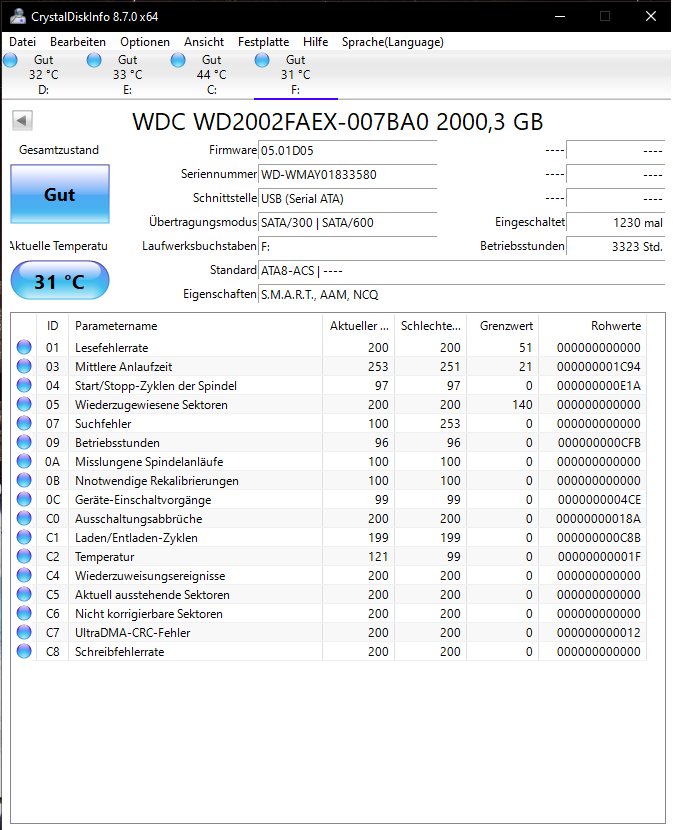
Task: Open the Hilfe menu
Action: click(x=316, y=42)
